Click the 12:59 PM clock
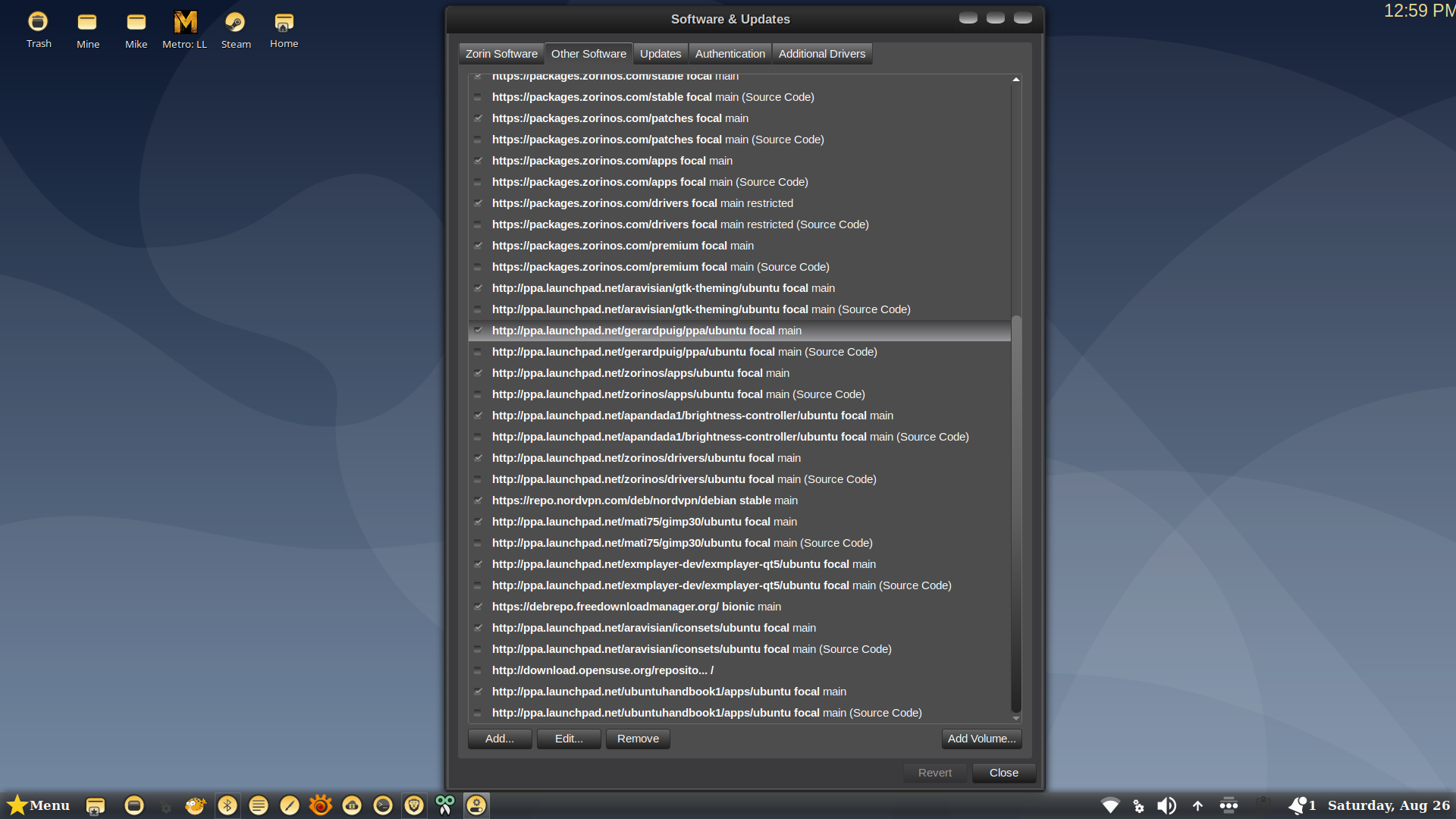 coord(1420,11)
